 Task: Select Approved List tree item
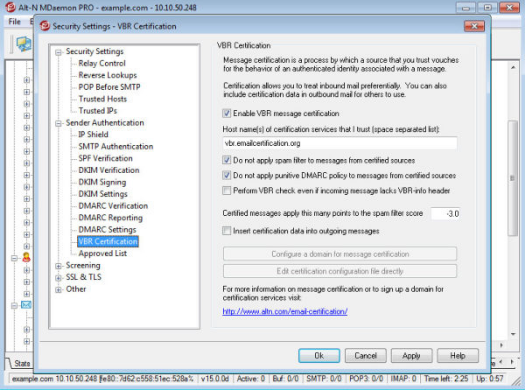pyautogui.click(x=102, y=254)
